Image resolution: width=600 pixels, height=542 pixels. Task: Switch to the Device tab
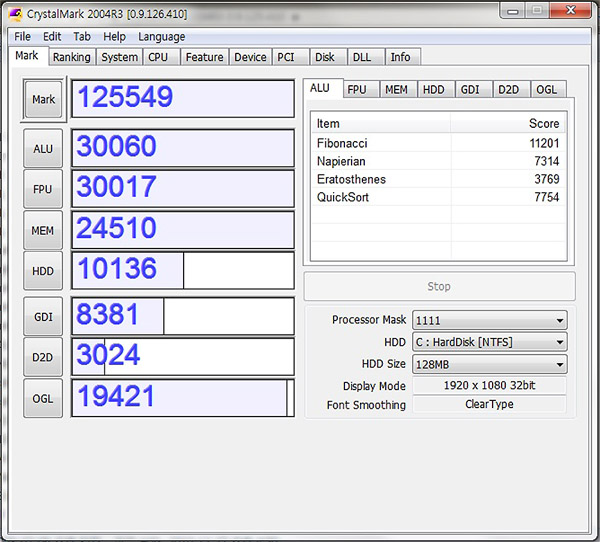(x=250, y=57)
